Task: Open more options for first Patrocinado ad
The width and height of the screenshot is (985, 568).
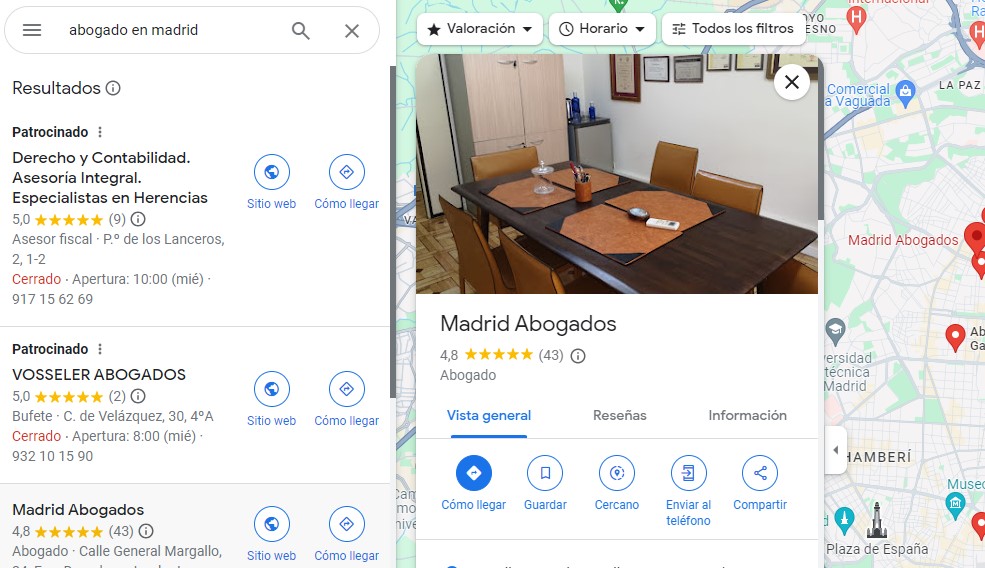Action: point(100,132)
